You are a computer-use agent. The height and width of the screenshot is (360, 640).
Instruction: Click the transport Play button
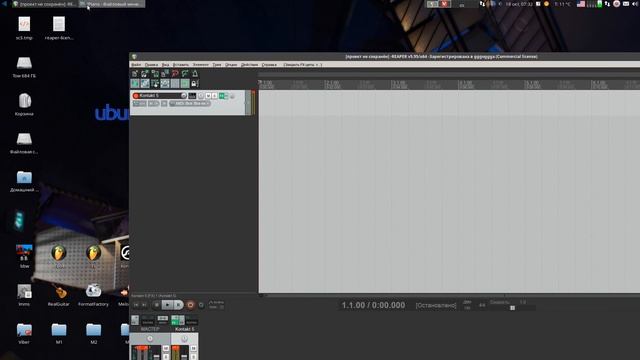[167, 305]
